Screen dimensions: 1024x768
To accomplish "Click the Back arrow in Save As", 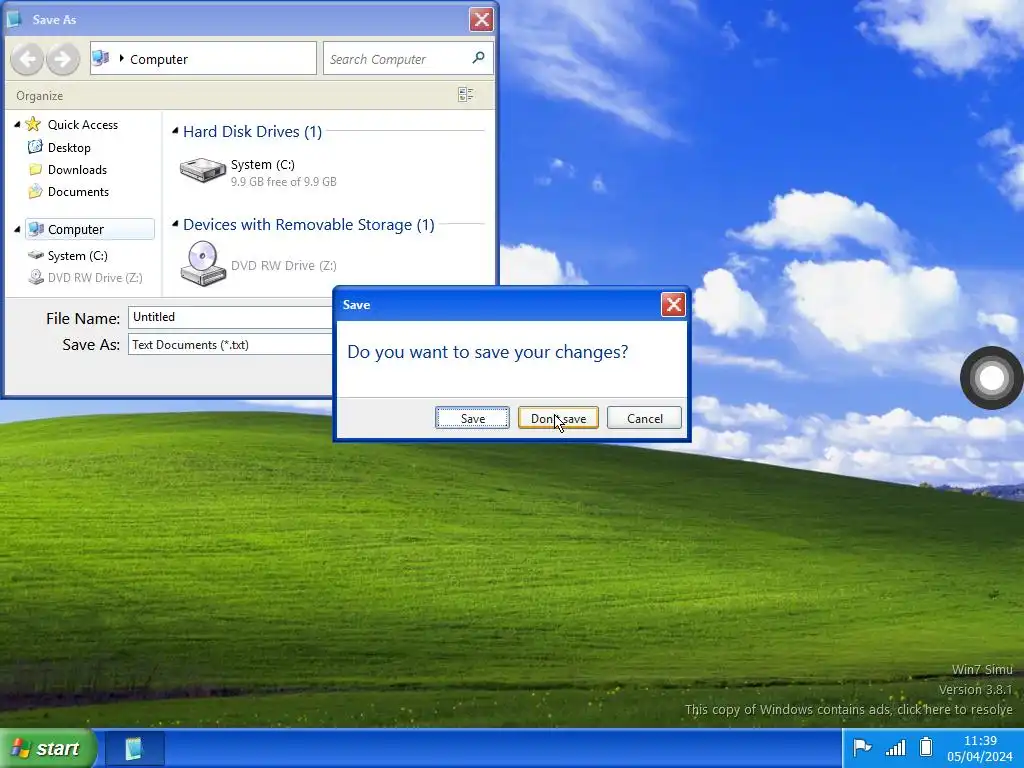I will [x=27, y=59].
